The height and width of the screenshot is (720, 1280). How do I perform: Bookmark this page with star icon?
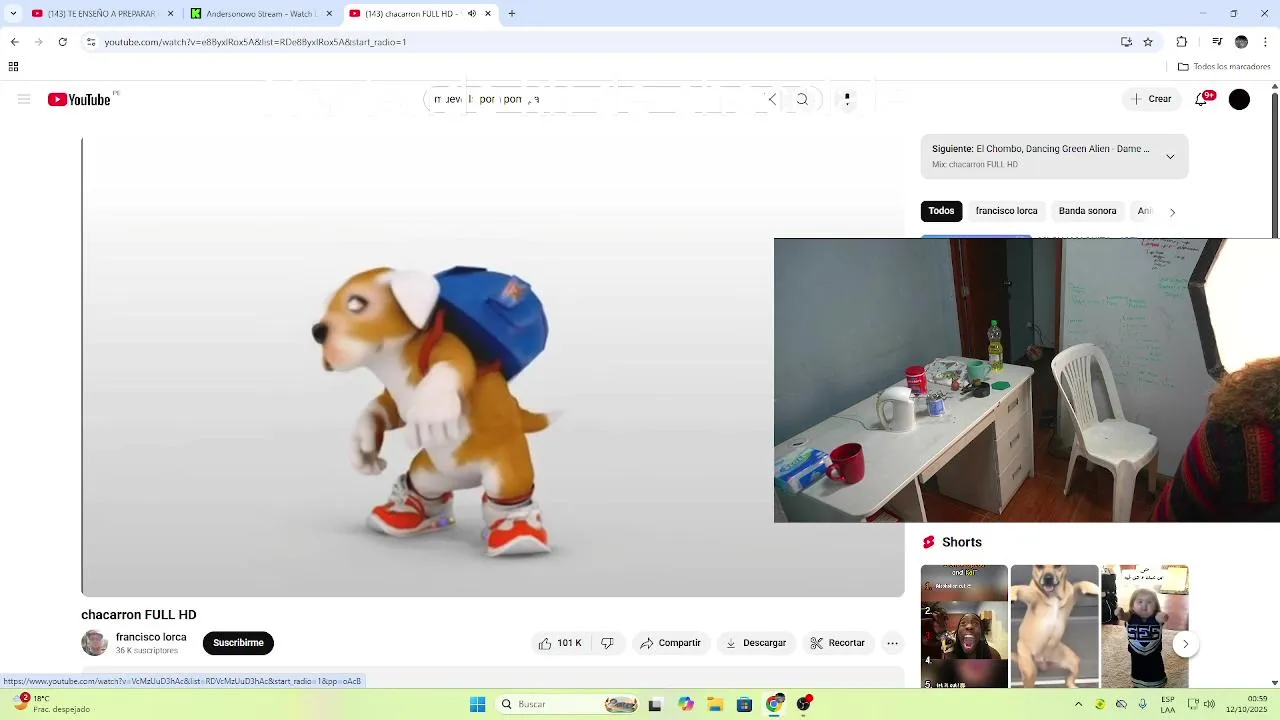coord(1148,42)
